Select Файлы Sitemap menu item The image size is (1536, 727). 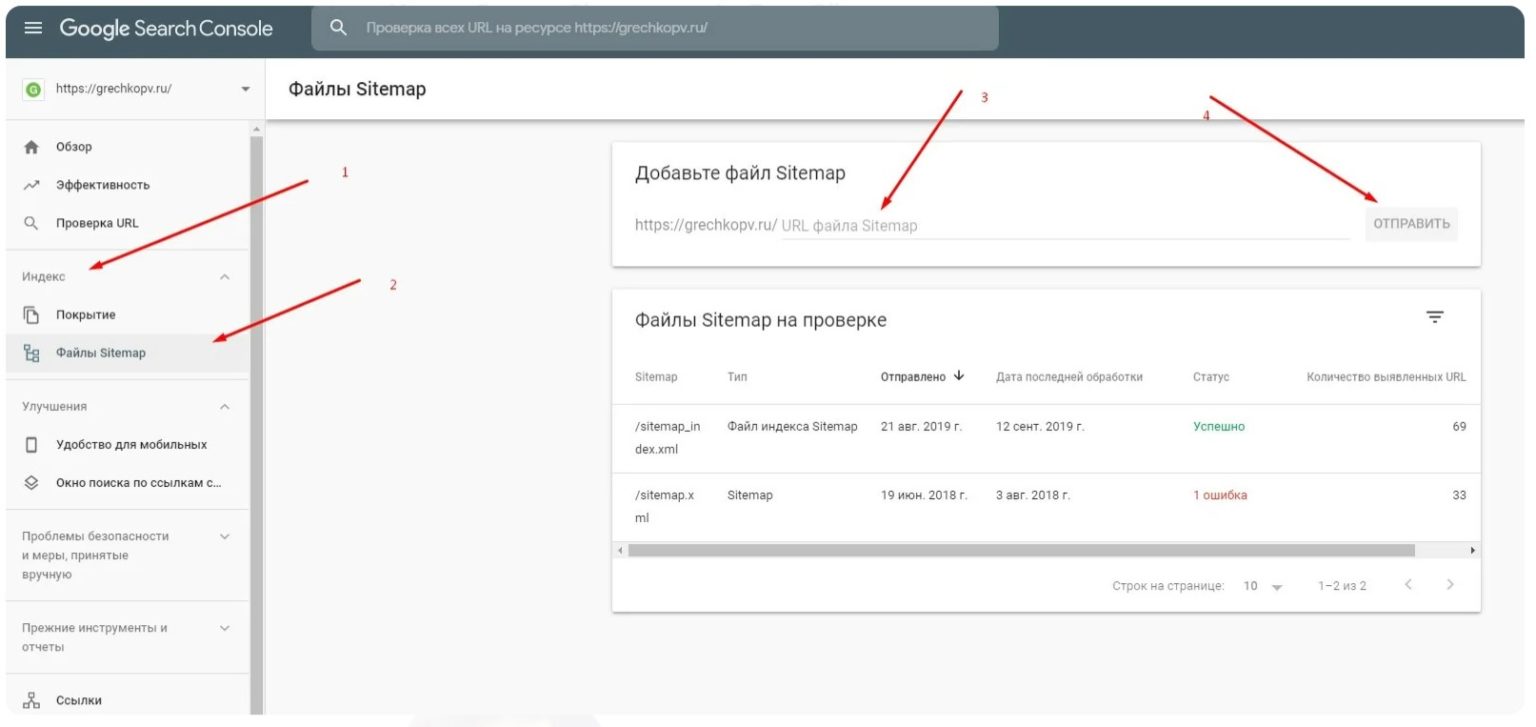coord(128,353)
